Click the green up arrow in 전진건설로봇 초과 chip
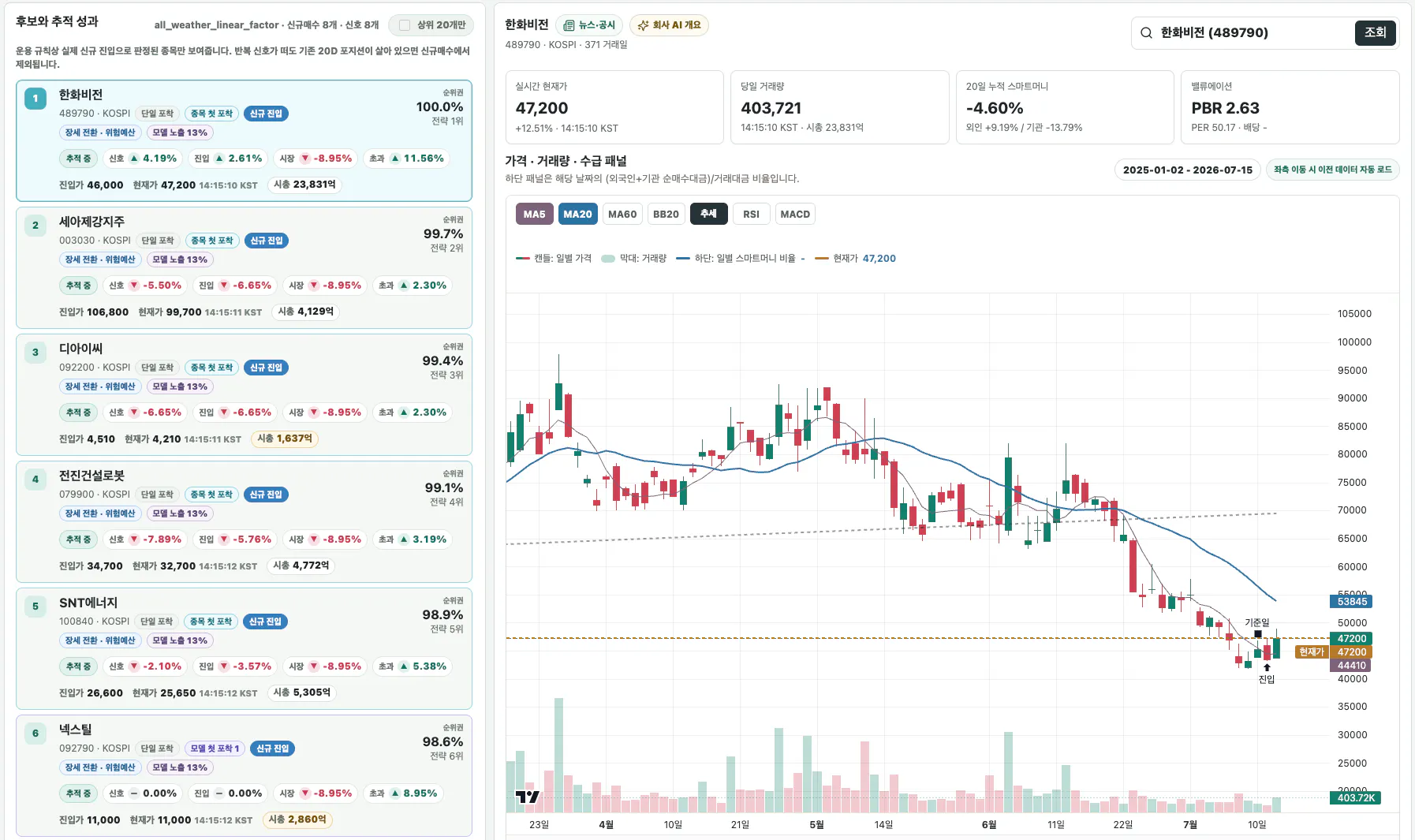 tap(404, 539)
